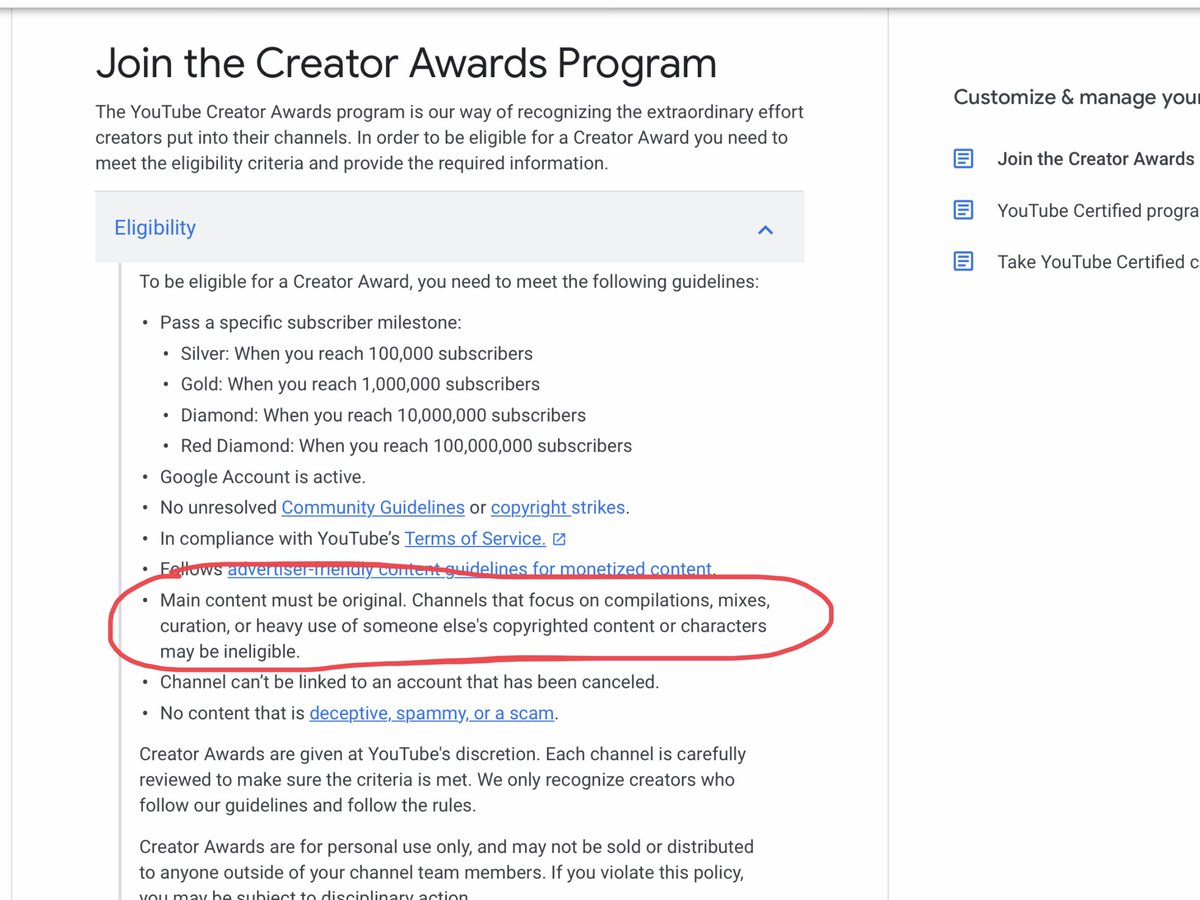Click 'Pass a specific subscriber milestone' text
Image resolution: width=1200 pixels, height=900 pixels.
tap(310, 322)
